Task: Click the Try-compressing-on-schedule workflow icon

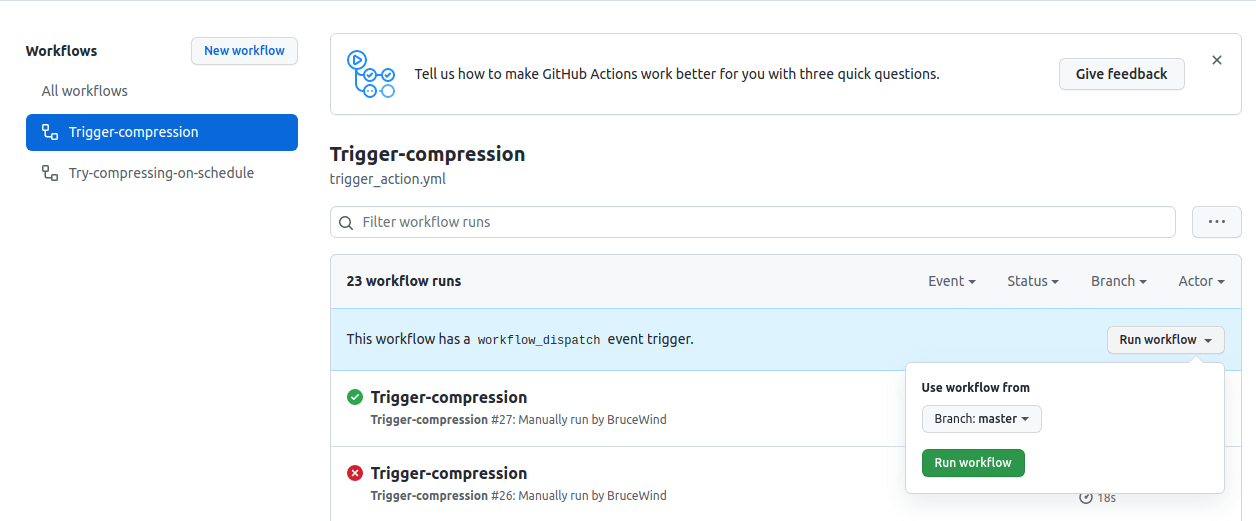Action: click(x=49, y=173)
